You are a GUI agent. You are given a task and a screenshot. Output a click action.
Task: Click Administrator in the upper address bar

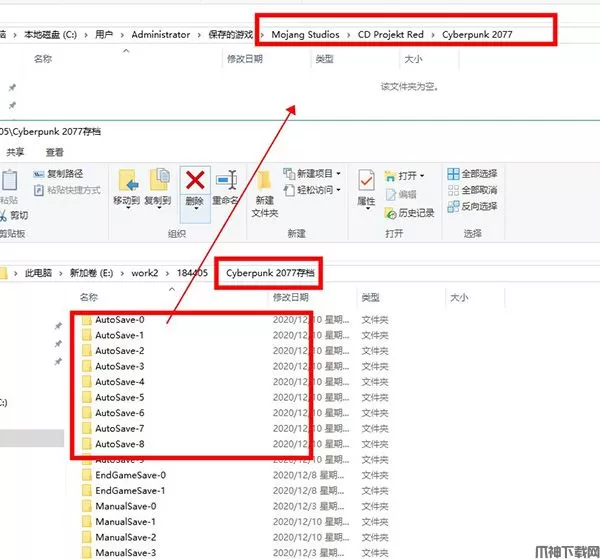pos(161,34)
